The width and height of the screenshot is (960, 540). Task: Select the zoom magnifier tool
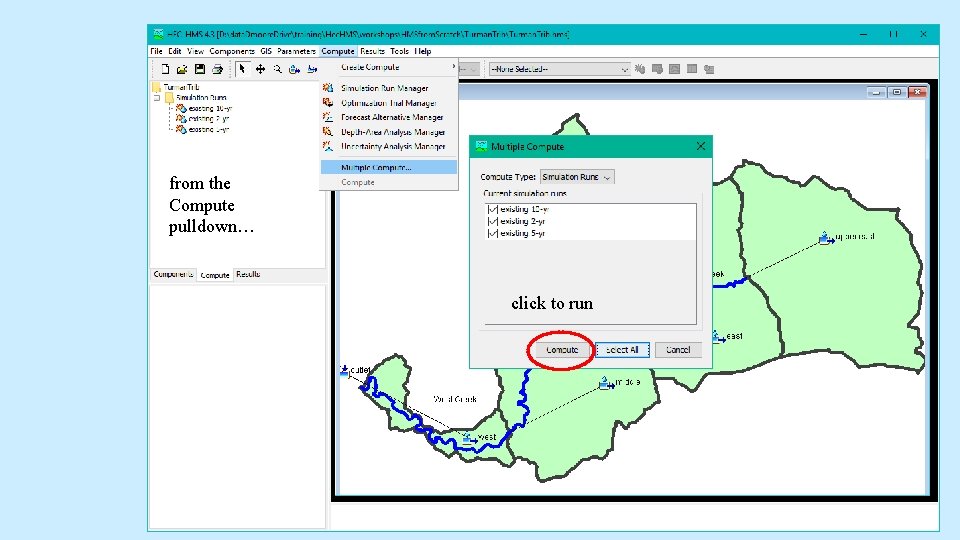[x=277, y=69]
